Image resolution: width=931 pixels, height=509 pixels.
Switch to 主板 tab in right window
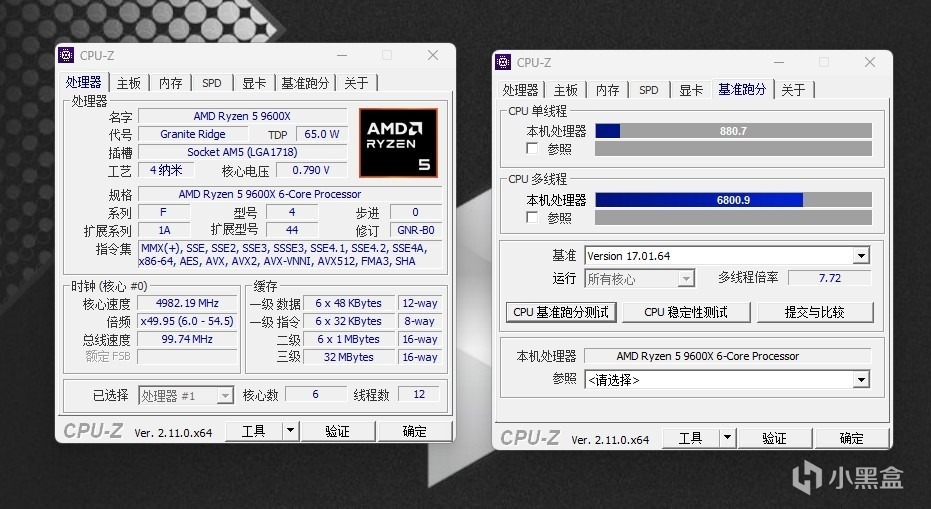566,90
